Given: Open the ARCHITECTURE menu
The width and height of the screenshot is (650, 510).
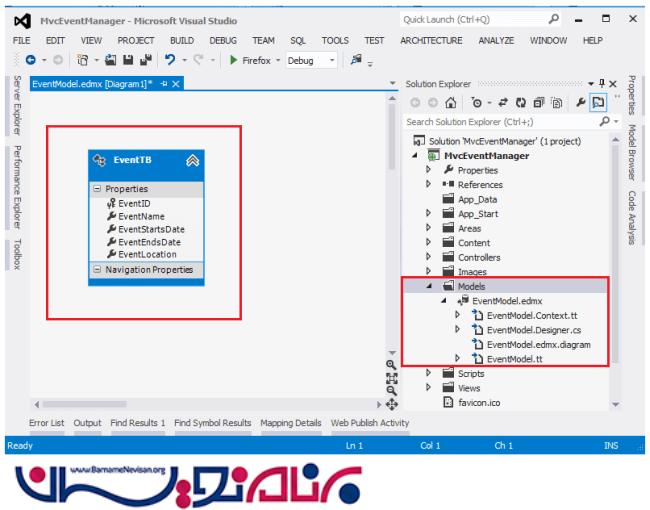Looking at the screenshot, I should pyautogui.click(x=431, y=40).
